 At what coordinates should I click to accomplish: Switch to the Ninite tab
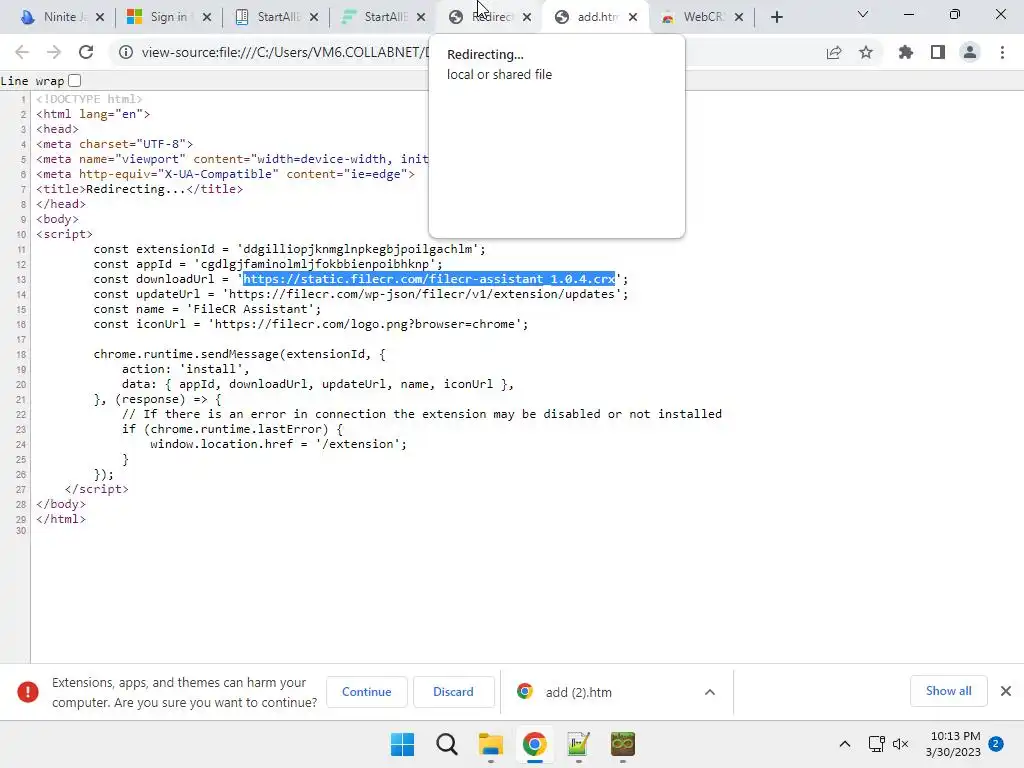point(56,17)
